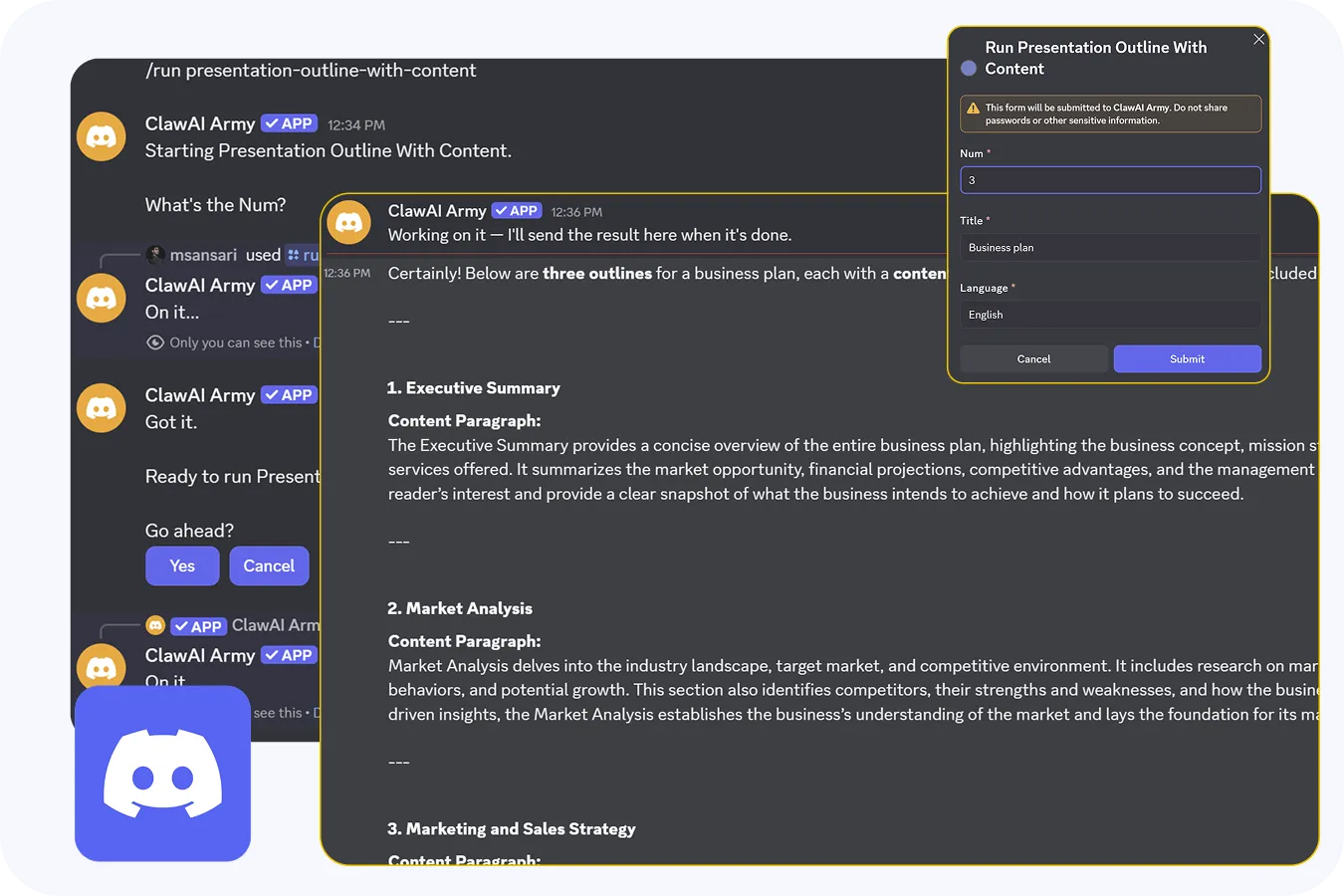Viewport: 1344px width, 896px height.
Task: Click the 12:36 PM timestamp beside ClawAI Army
Action: (576, 212)
